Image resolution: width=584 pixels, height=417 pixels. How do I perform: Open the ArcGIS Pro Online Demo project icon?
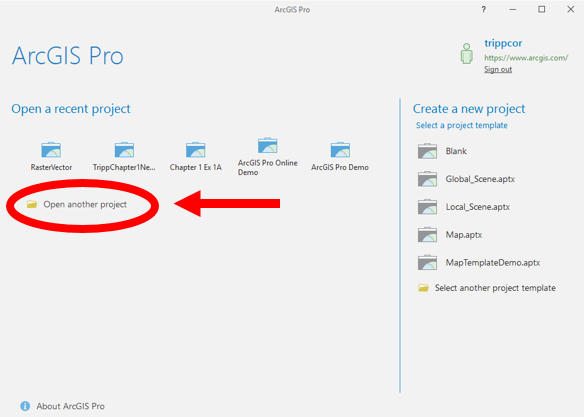tap(267, 146)
